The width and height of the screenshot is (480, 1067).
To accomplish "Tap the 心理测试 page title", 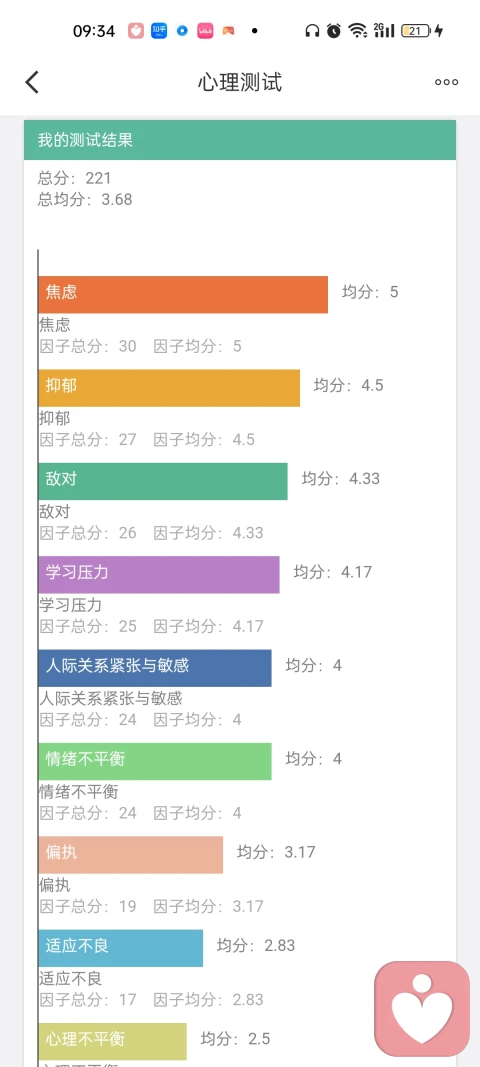I will point(240,82).
